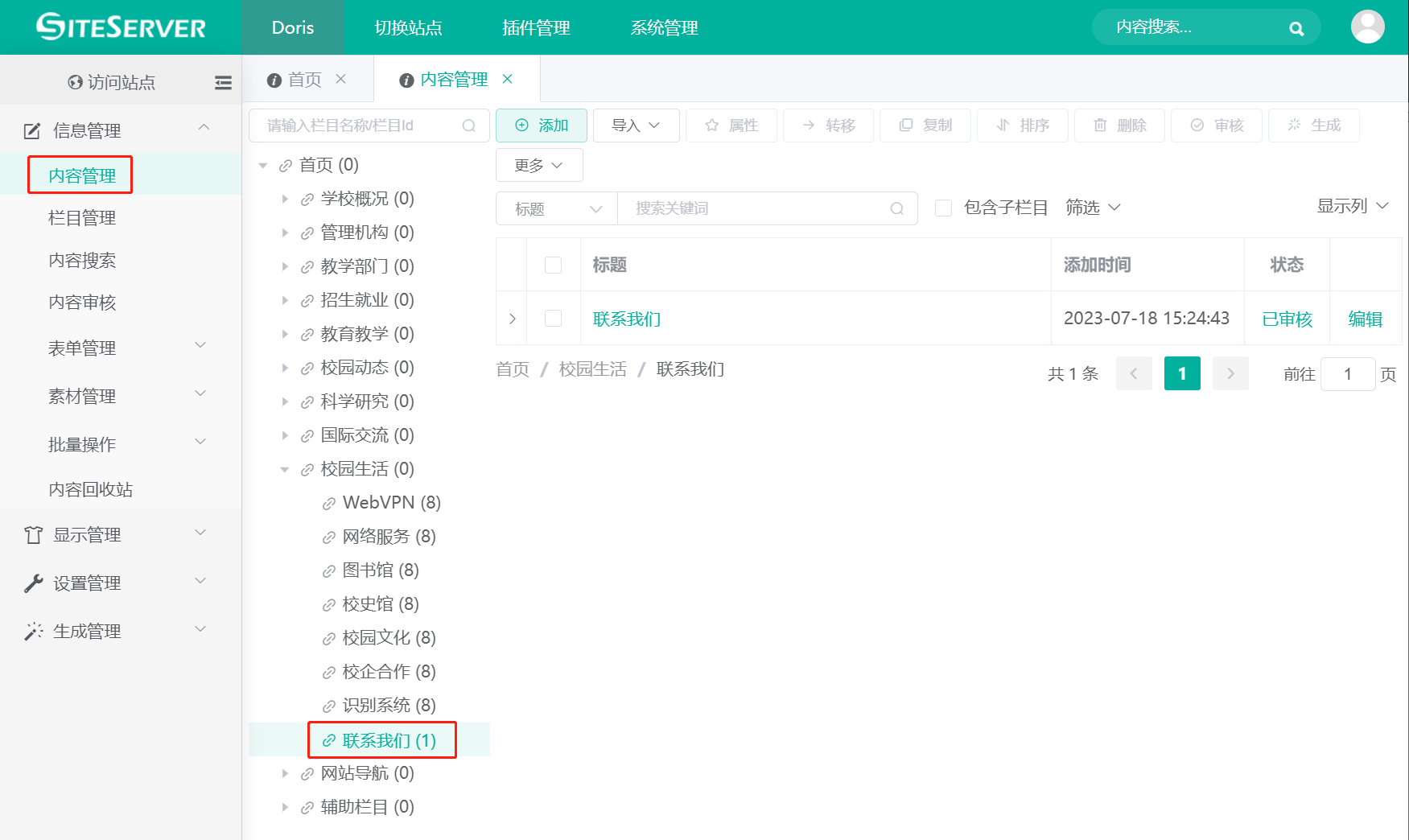Image resolution: width=1409 pixels, height=840 pixels.
Task: Click the 属性 star icon
Action: [x=711, y=126]
